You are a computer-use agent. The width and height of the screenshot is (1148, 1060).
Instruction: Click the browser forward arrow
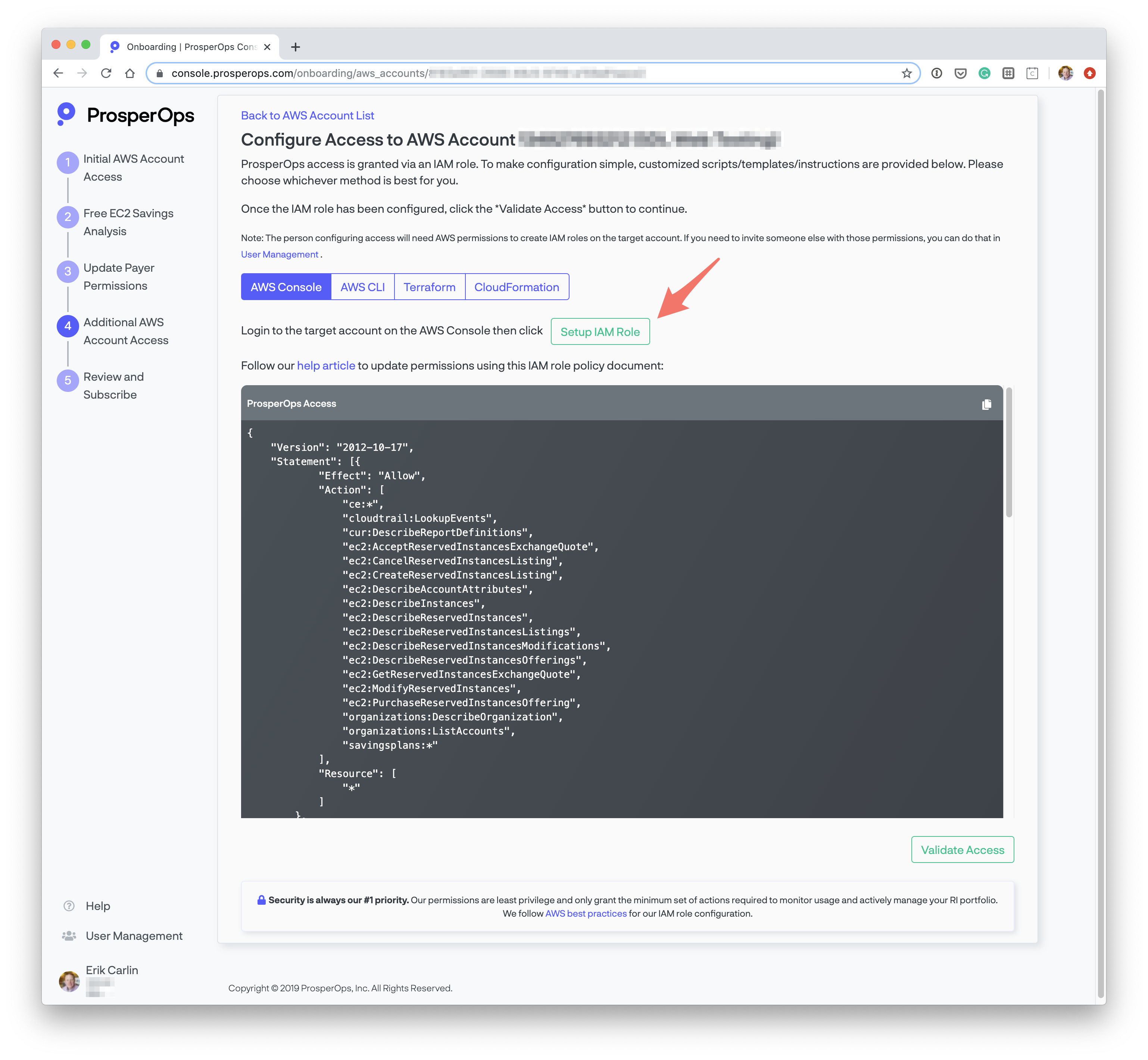82,73
